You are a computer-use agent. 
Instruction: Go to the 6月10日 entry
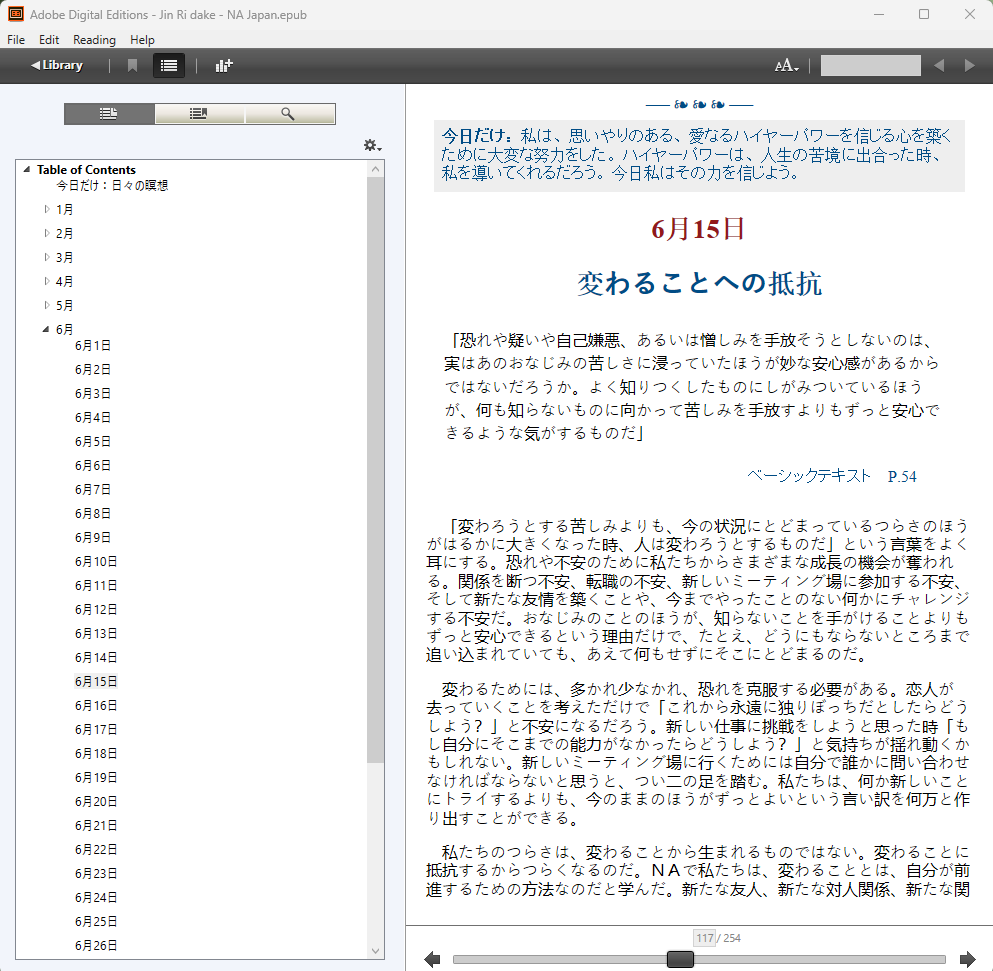[96, 562]
